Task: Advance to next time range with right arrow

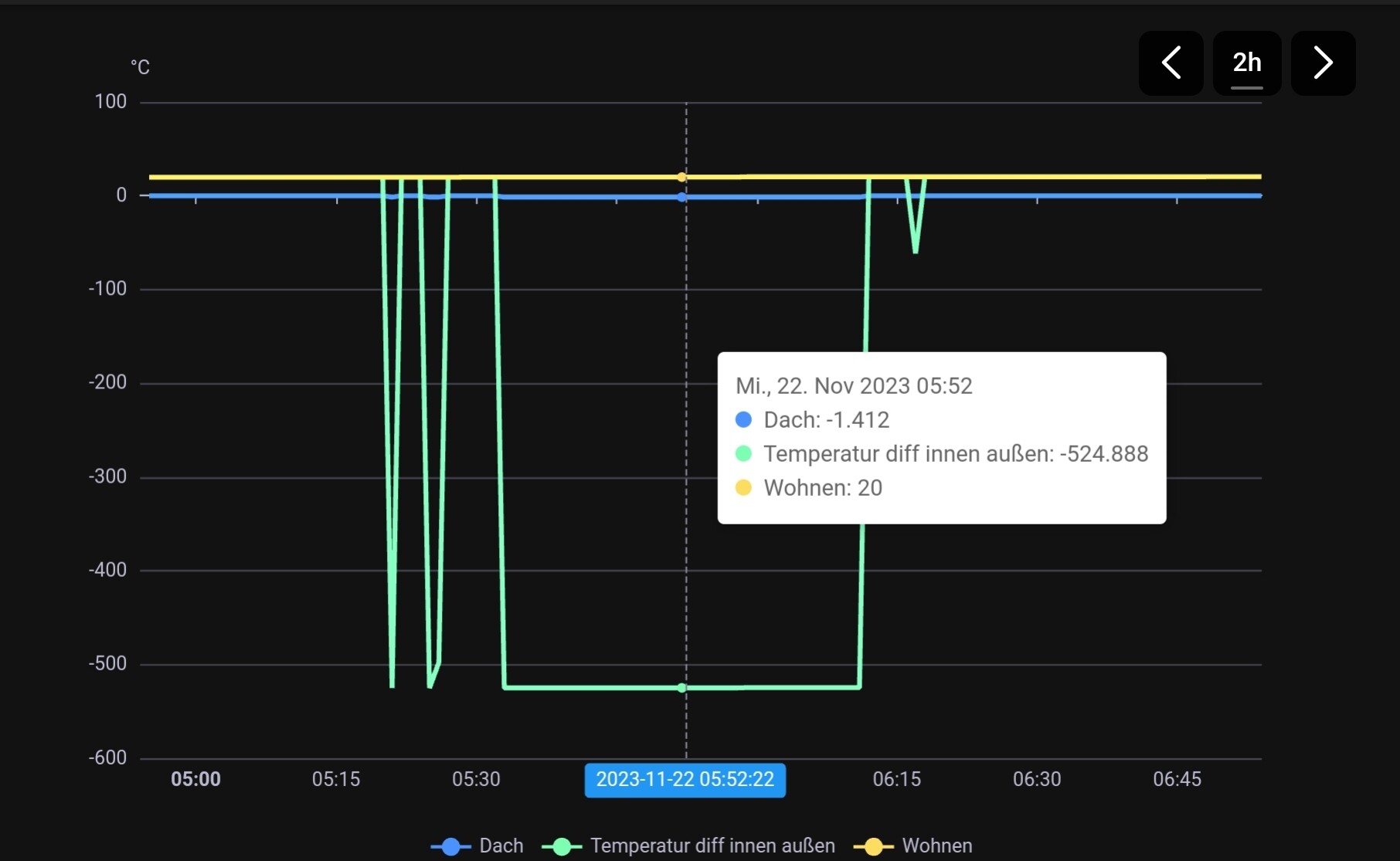Action: coord(1323,63)
